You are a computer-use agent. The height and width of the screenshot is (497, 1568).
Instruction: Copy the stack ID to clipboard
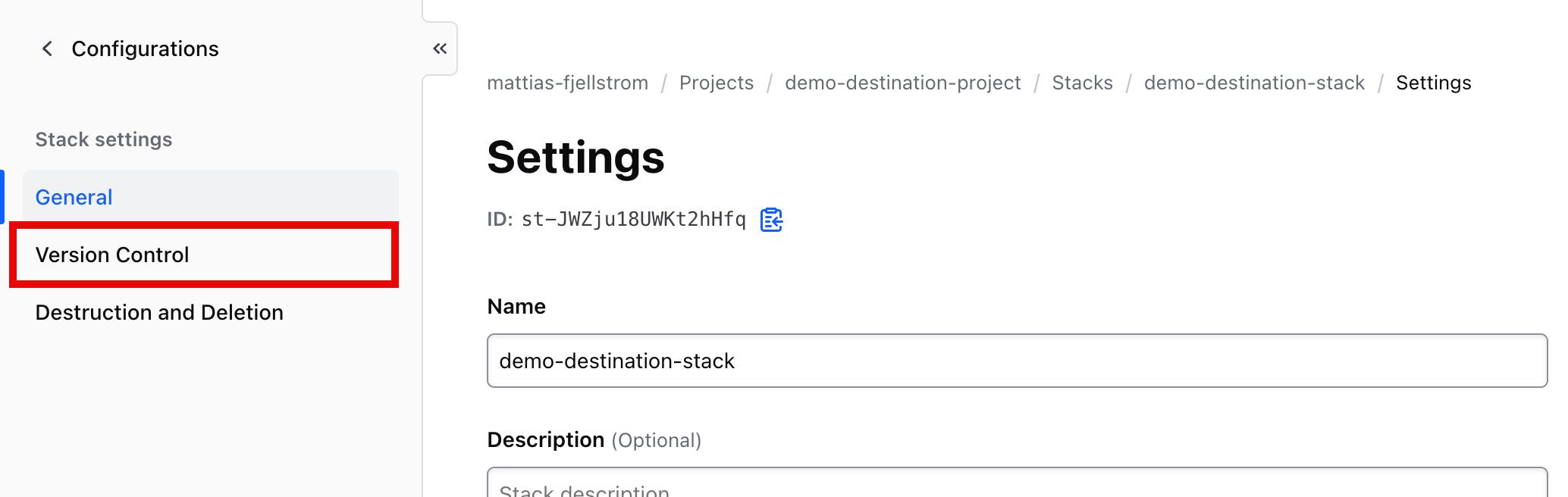771,220
